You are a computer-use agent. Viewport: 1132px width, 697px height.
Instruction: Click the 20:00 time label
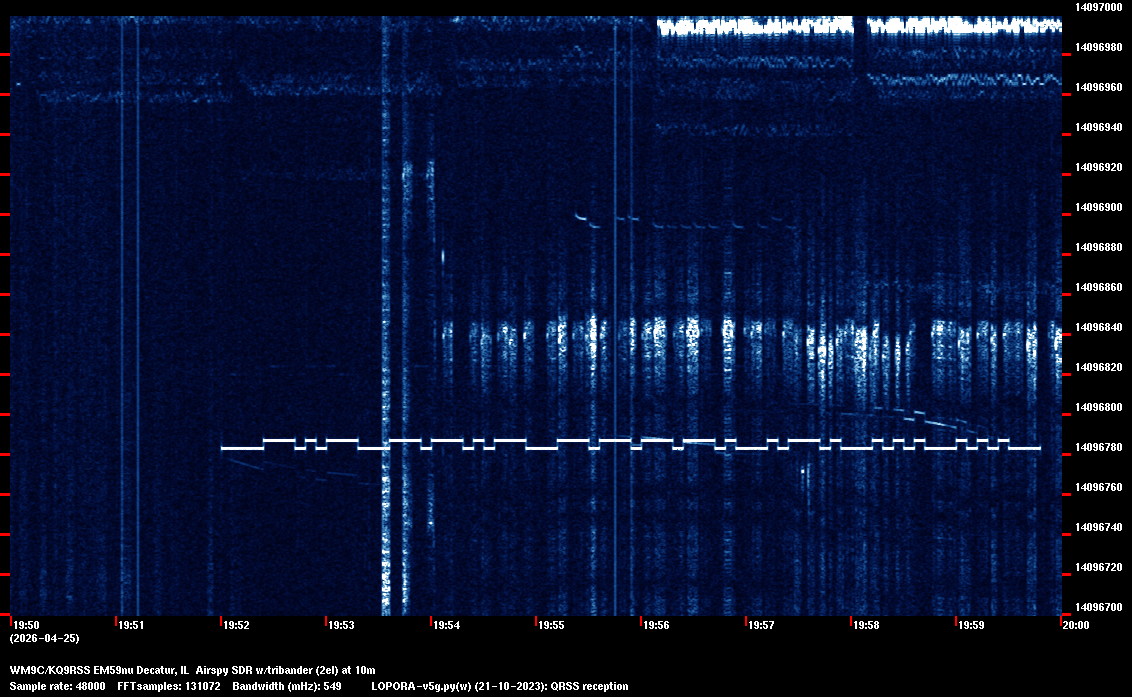[x=1076, y=625]
